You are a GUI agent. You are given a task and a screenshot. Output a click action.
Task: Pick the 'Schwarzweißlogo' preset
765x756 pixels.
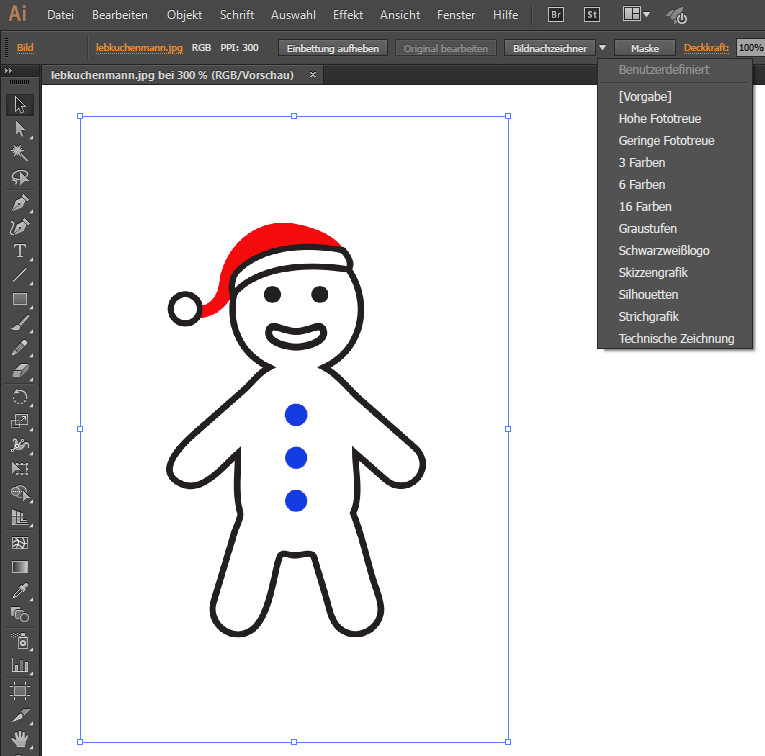[x=664, y=251]
